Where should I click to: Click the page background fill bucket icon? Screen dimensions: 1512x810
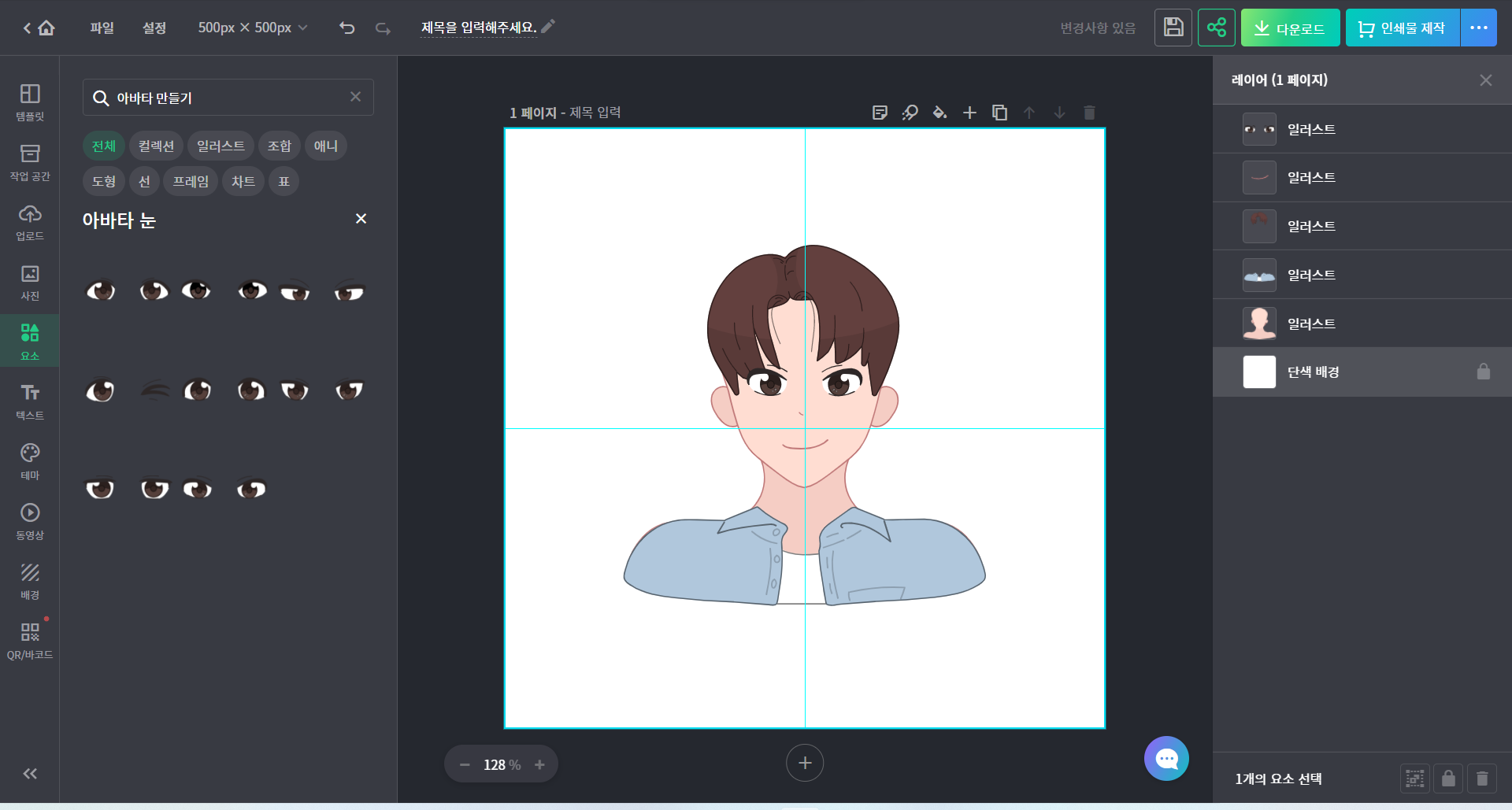tap(939, 113)
